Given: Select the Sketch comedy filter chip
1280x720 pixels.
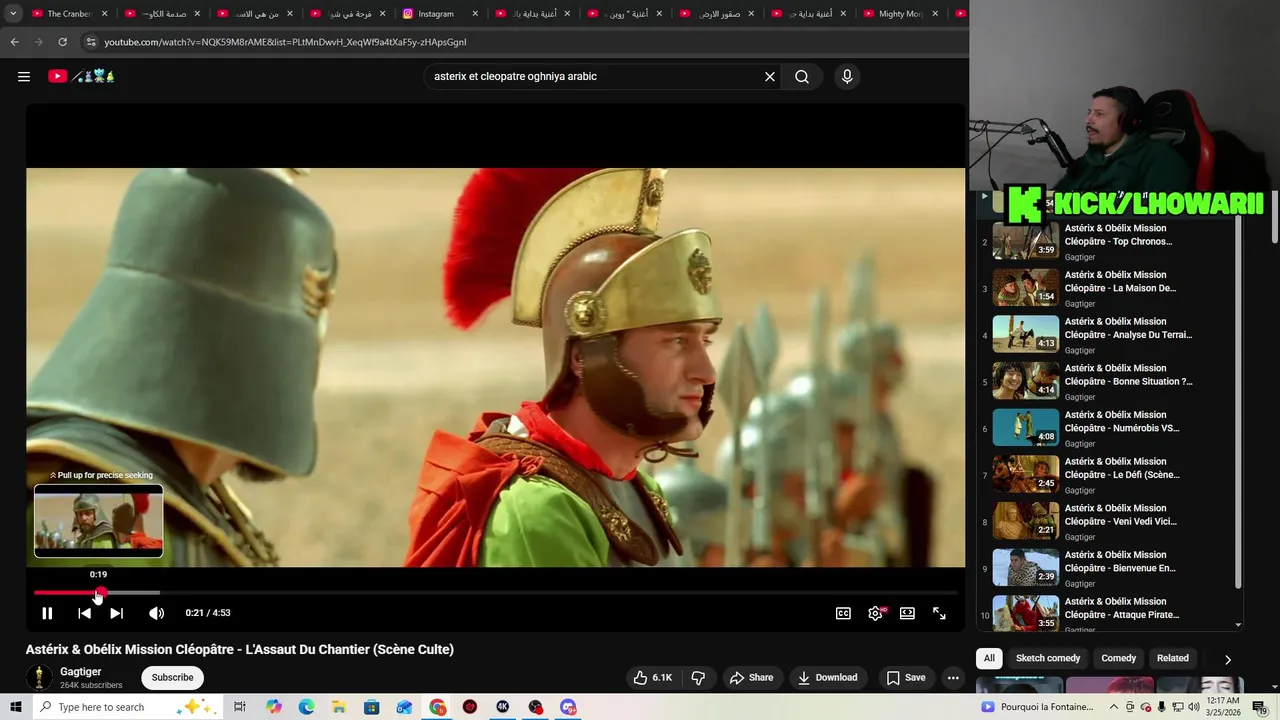Looking at the screenshot, I should pos(1048,658).
